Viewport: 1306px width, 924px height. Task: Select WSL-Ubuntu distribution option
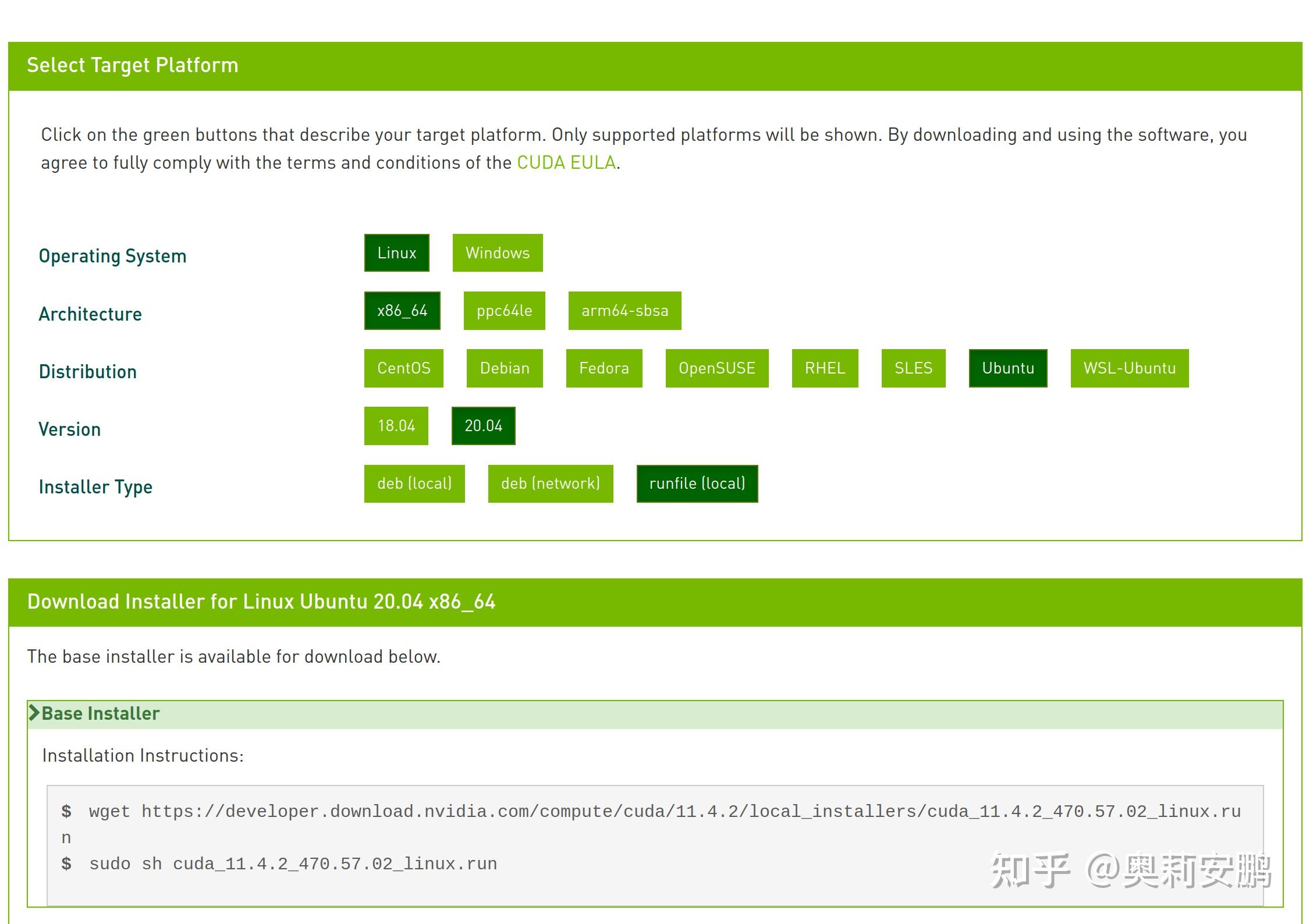(x=1129, y=369)
